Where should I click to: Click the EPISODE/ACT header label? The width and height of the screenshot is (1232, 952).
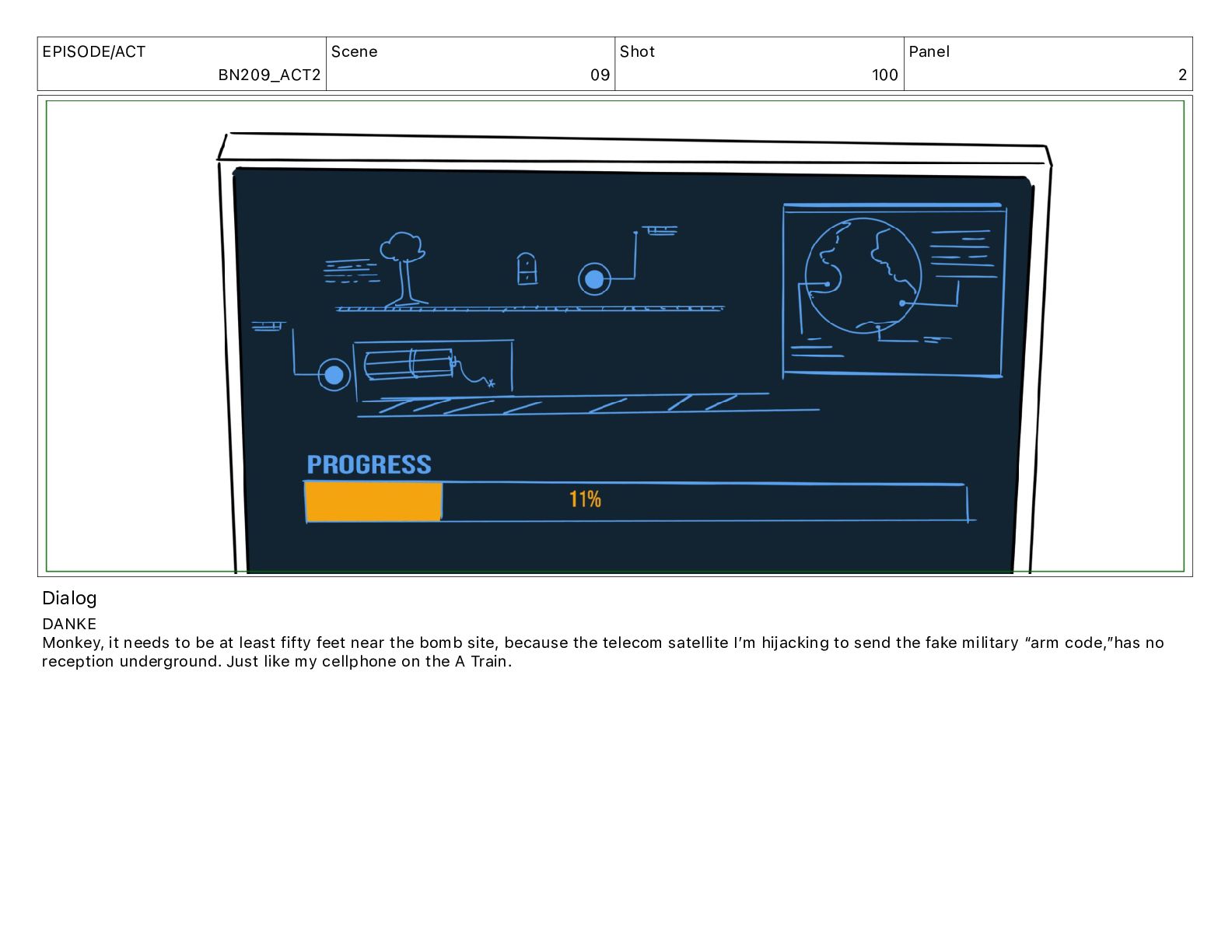point(94,51)
